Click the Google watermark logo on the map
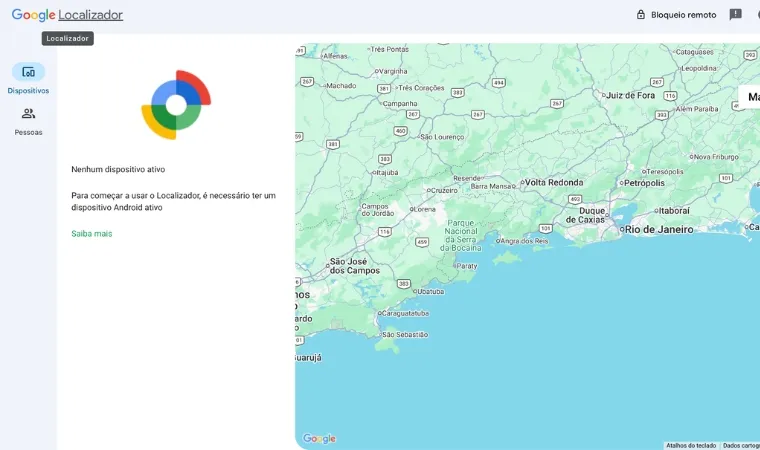The image size is (760, 450). pyautogui.click(x=319, y=438)
